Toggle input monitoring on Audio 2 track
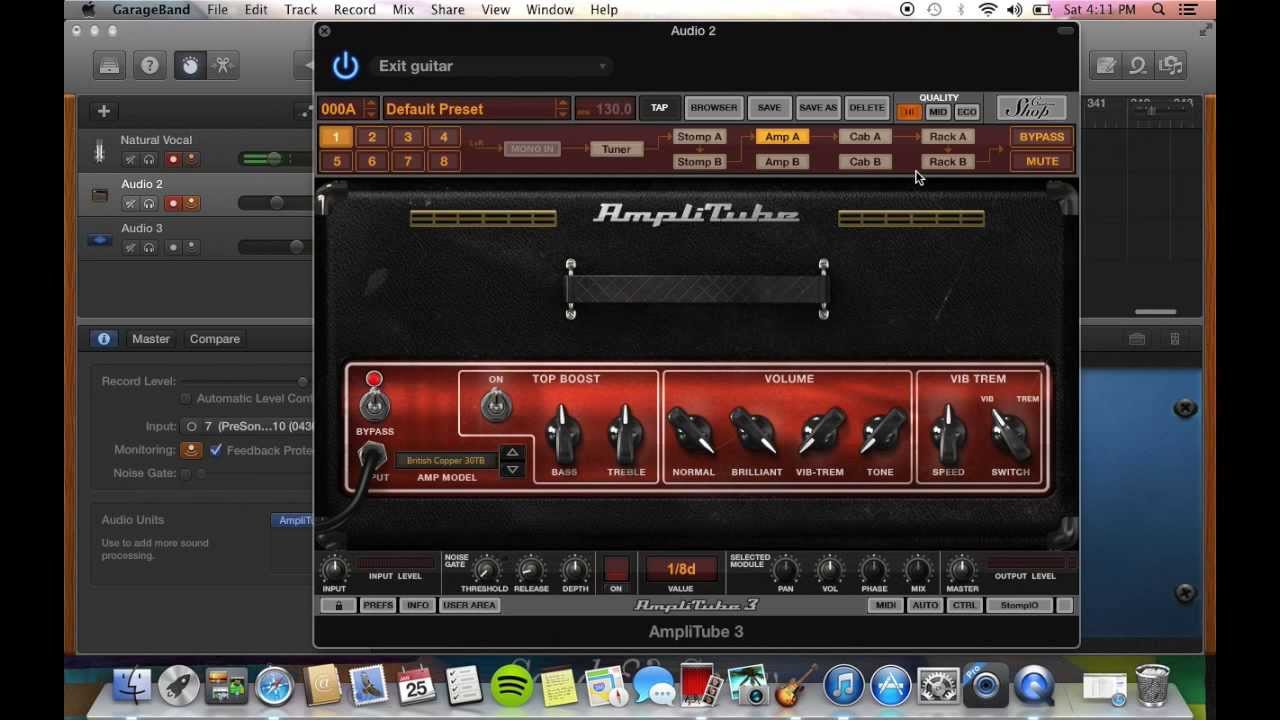The height and width of the screenshot is (720, 1280). (x=192, y=204)
